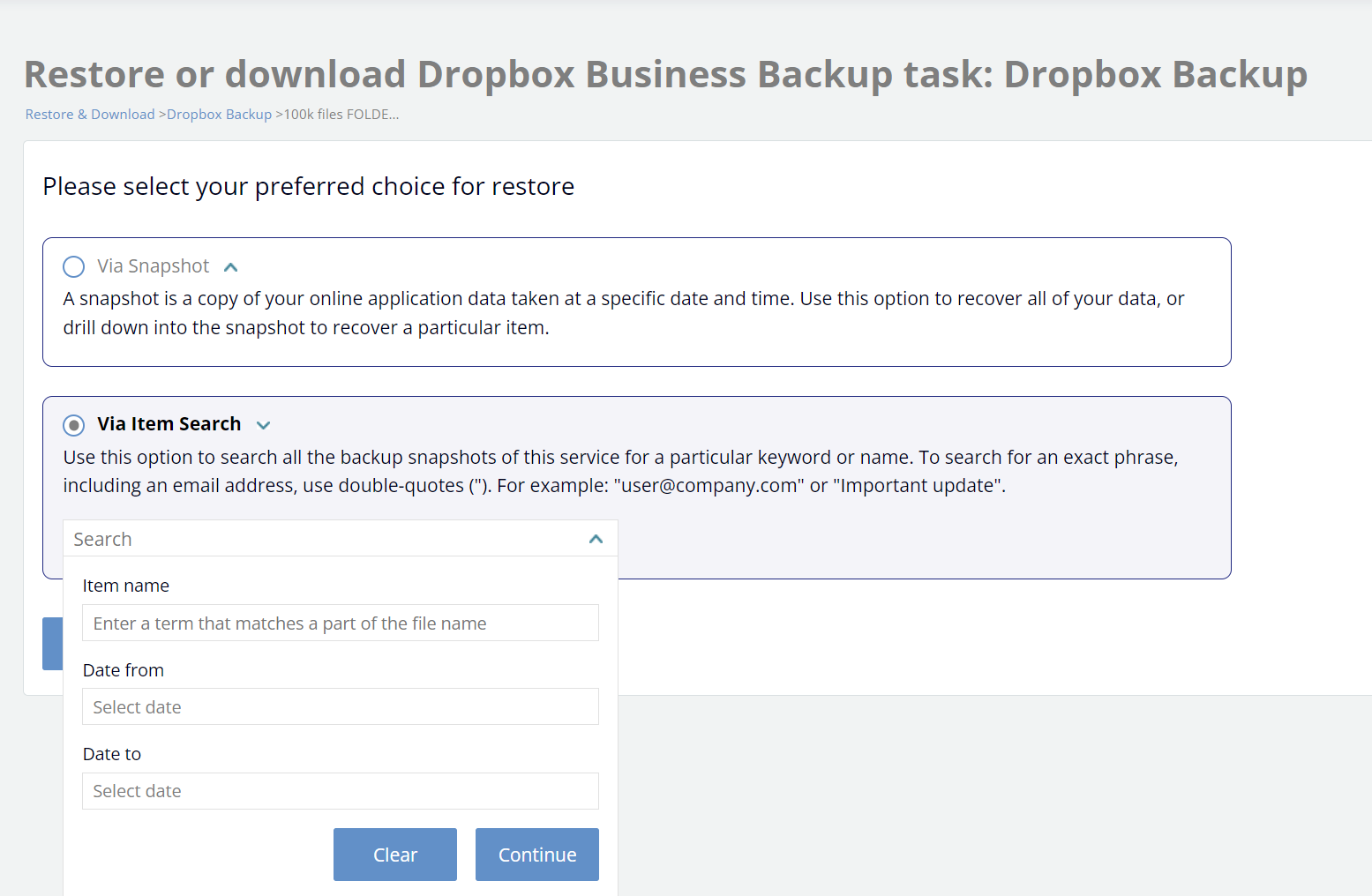Open the Date from date picker
The width and height of the screenshot is (1372, 896).
(x=341, y=706)
